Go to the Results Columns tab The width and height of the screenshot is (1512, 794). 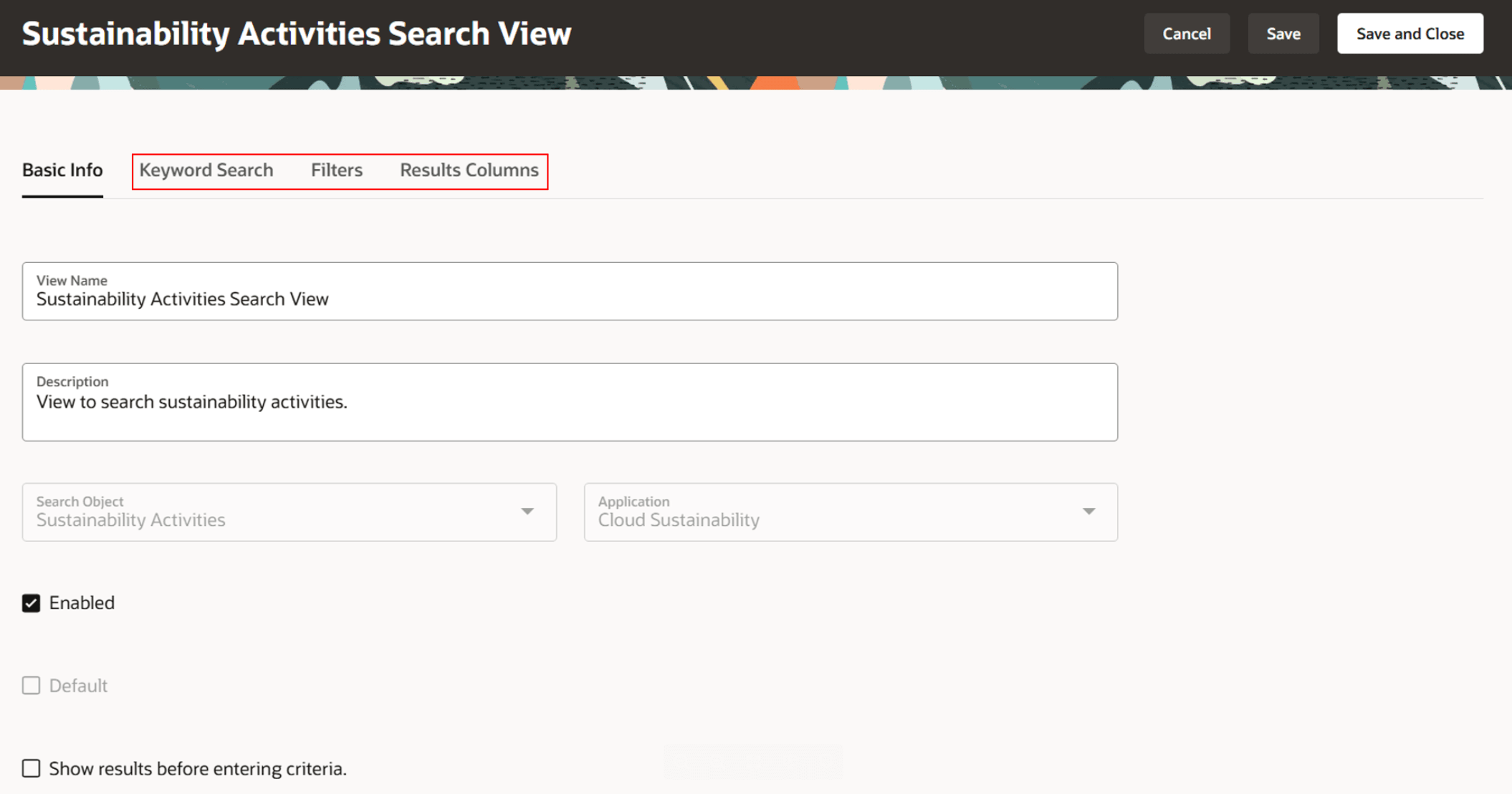point(469,171)
